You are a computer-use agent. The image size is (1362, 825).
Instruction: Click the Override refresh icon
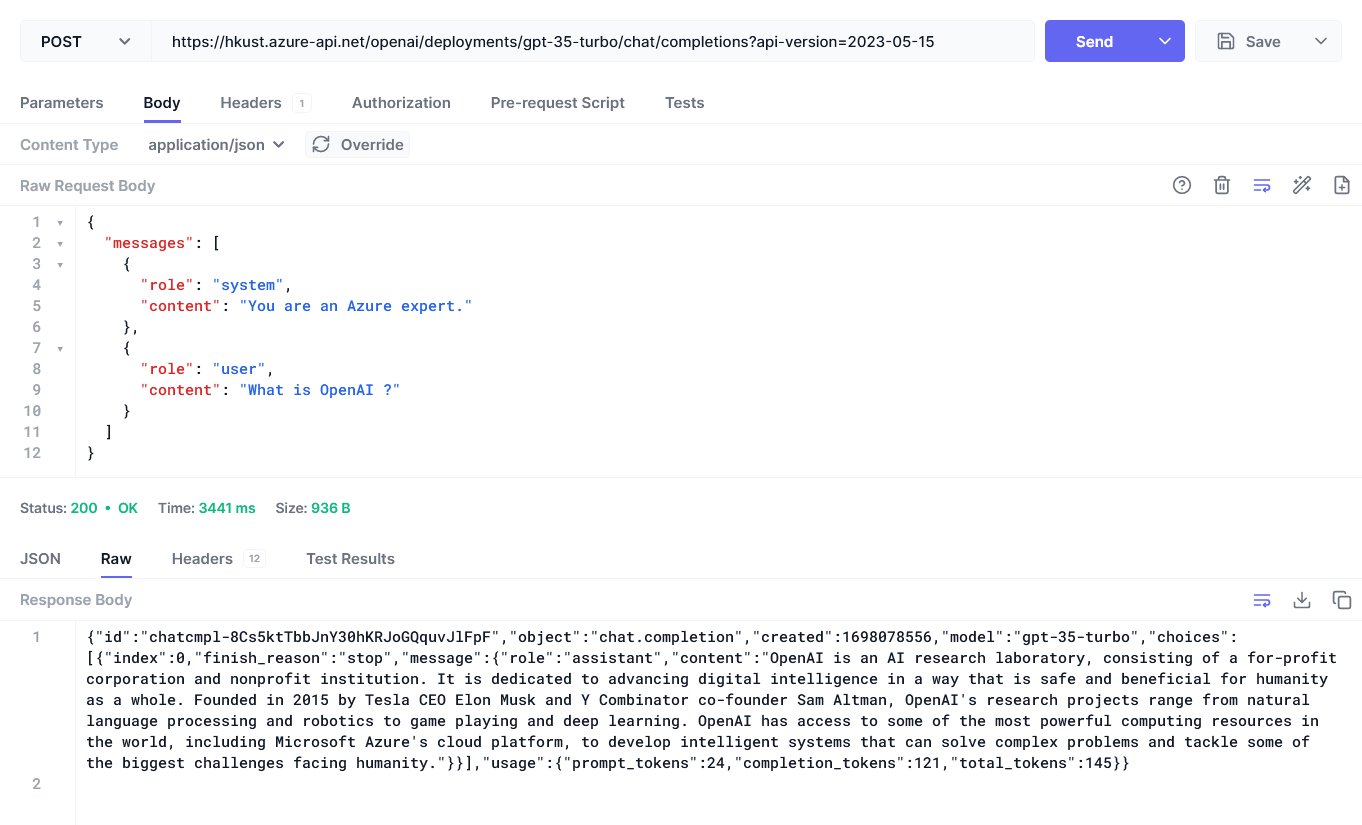pyautogui.click(x=320, y=144)
